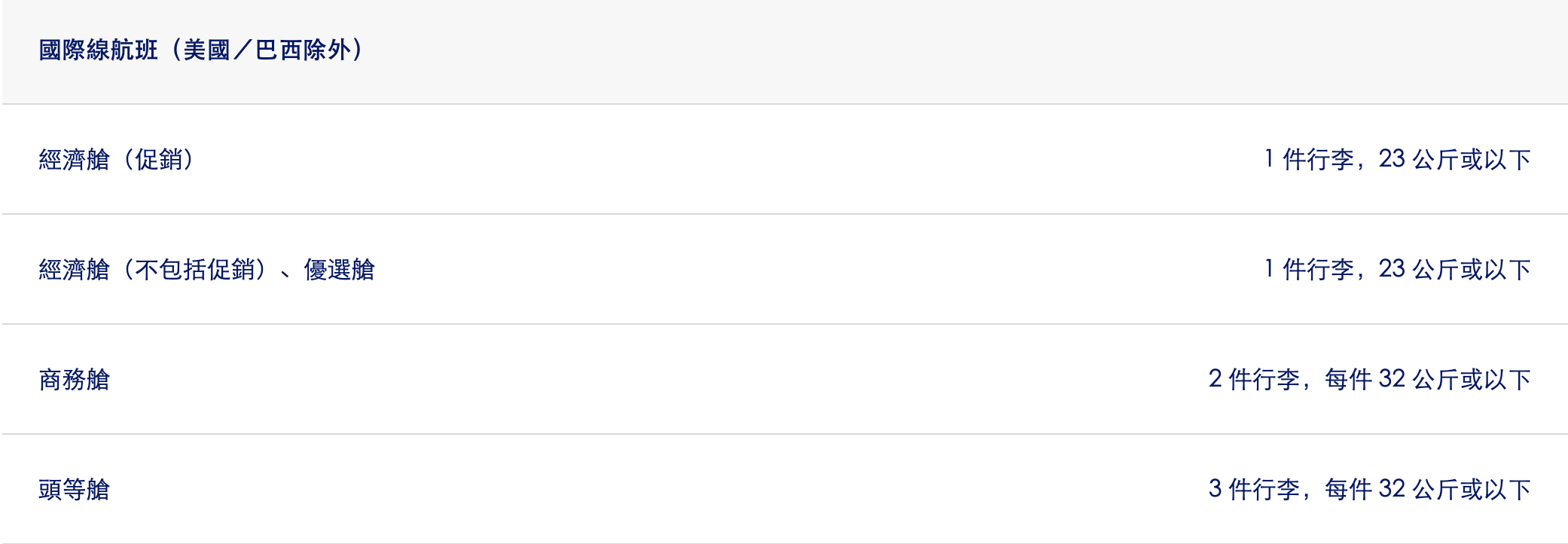The height and width of the screenshot is (544, 1568).
Task: Click 每件 32 公斤或以下 in the 頭等艙 row
Action: [x=1427, y=490]
